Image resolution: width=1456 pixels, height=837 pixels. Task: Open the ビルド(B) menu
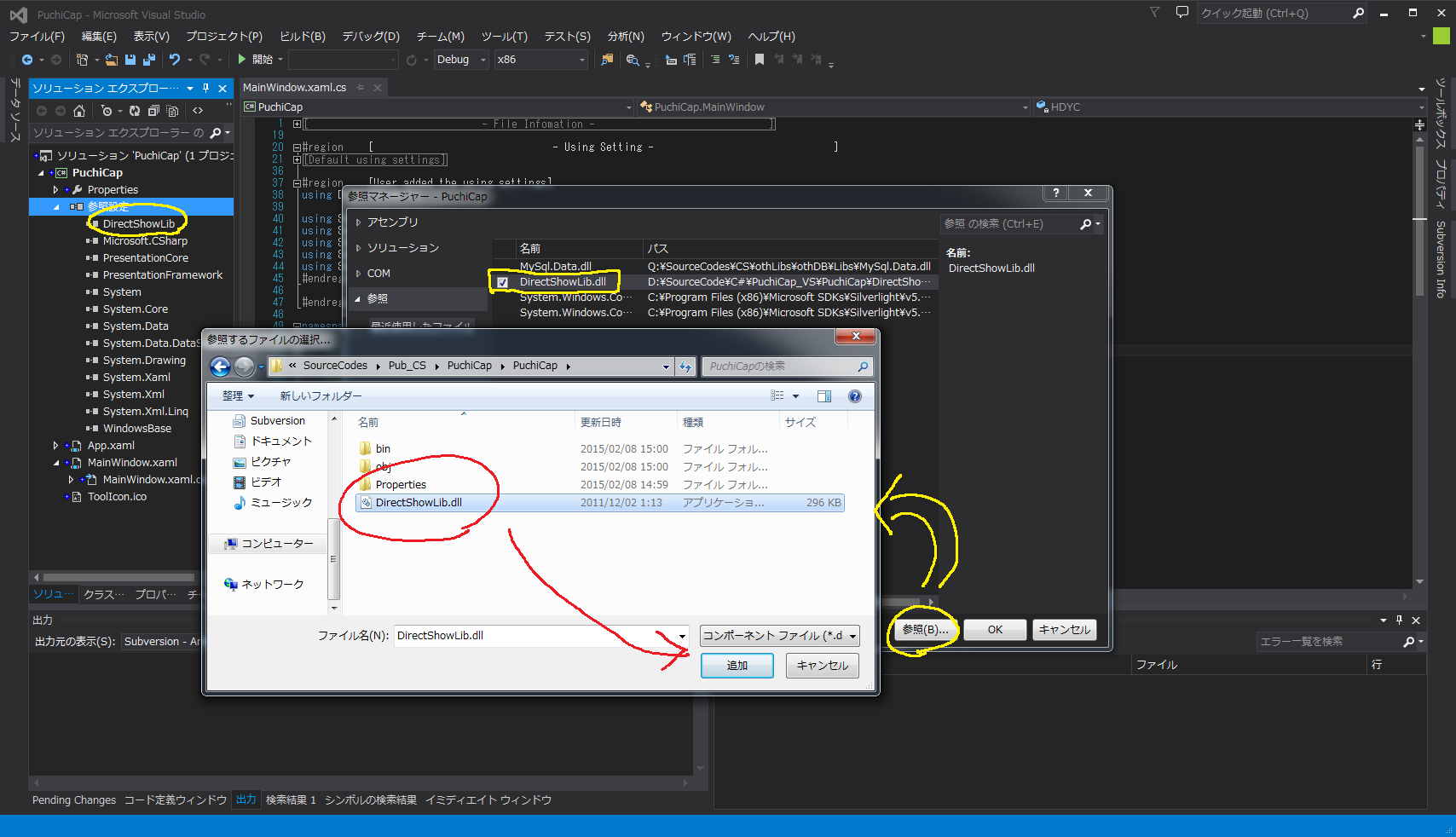click(303, 37)
